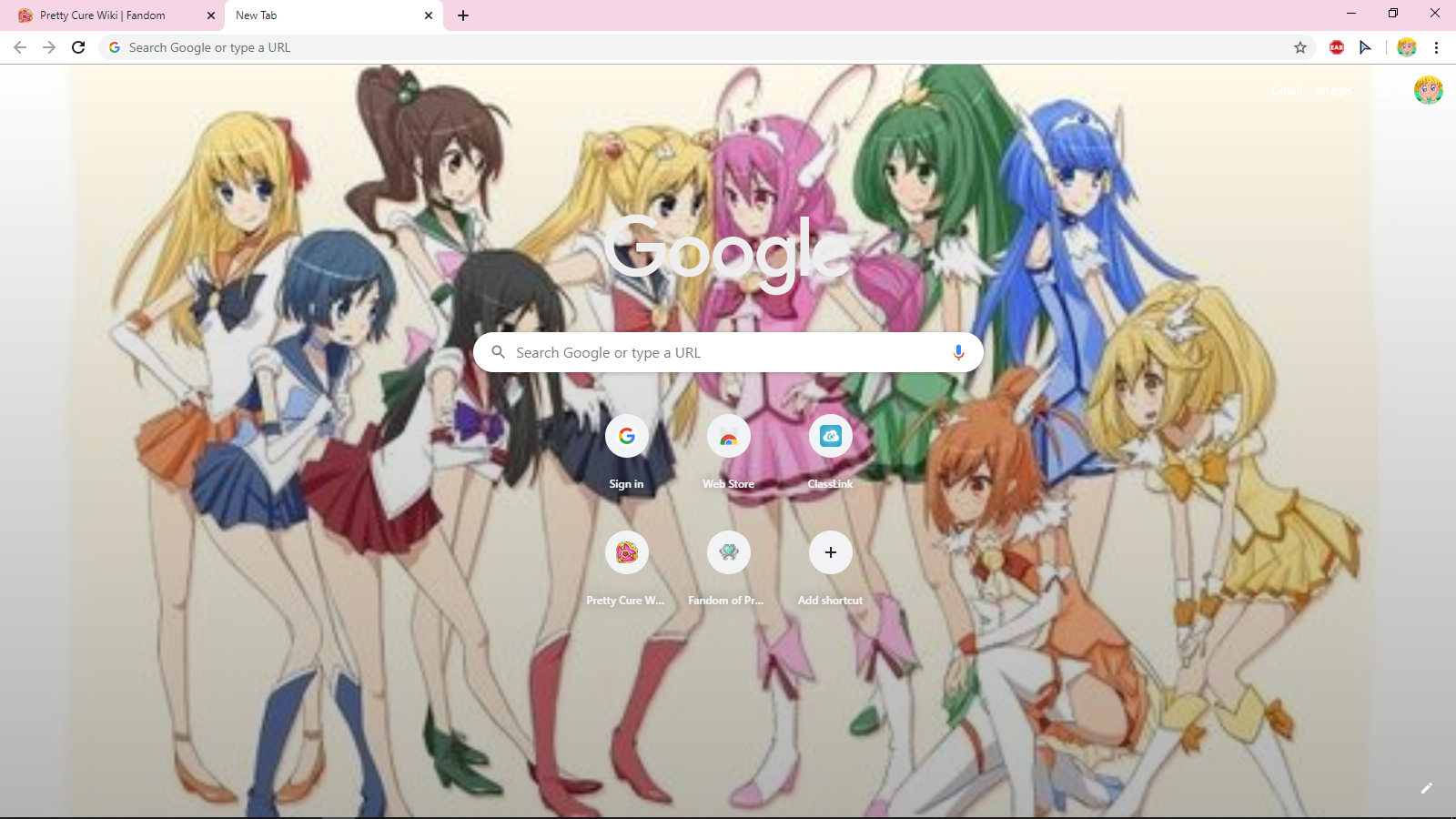Open the Web Store shortcut

728,452
